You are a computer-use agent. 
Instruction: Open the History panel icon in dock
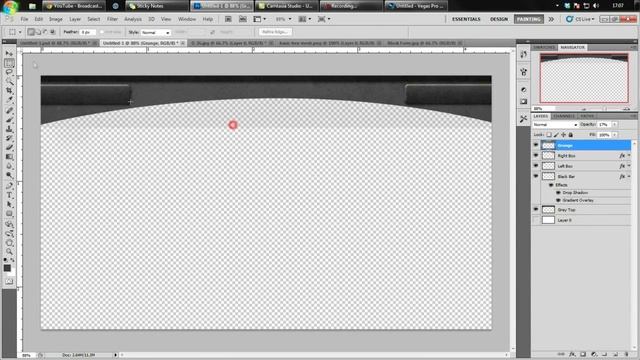(524, 54)
